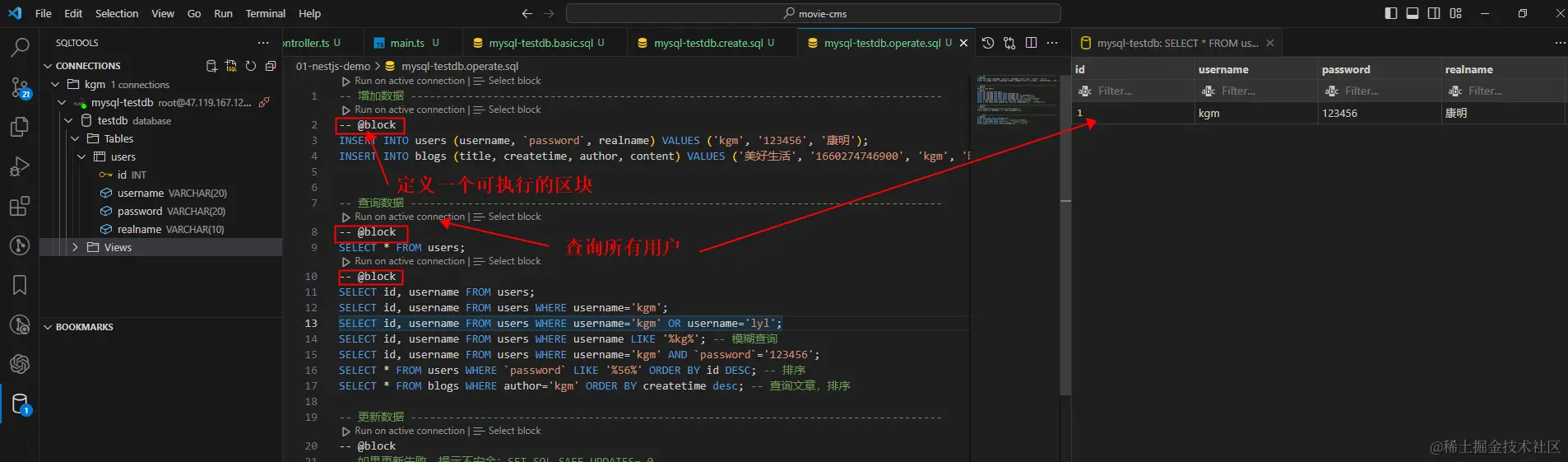This screenshot has height=462, width=1568.
Task: Toggle abc filter mode for id column
Action: (1085, 91)
